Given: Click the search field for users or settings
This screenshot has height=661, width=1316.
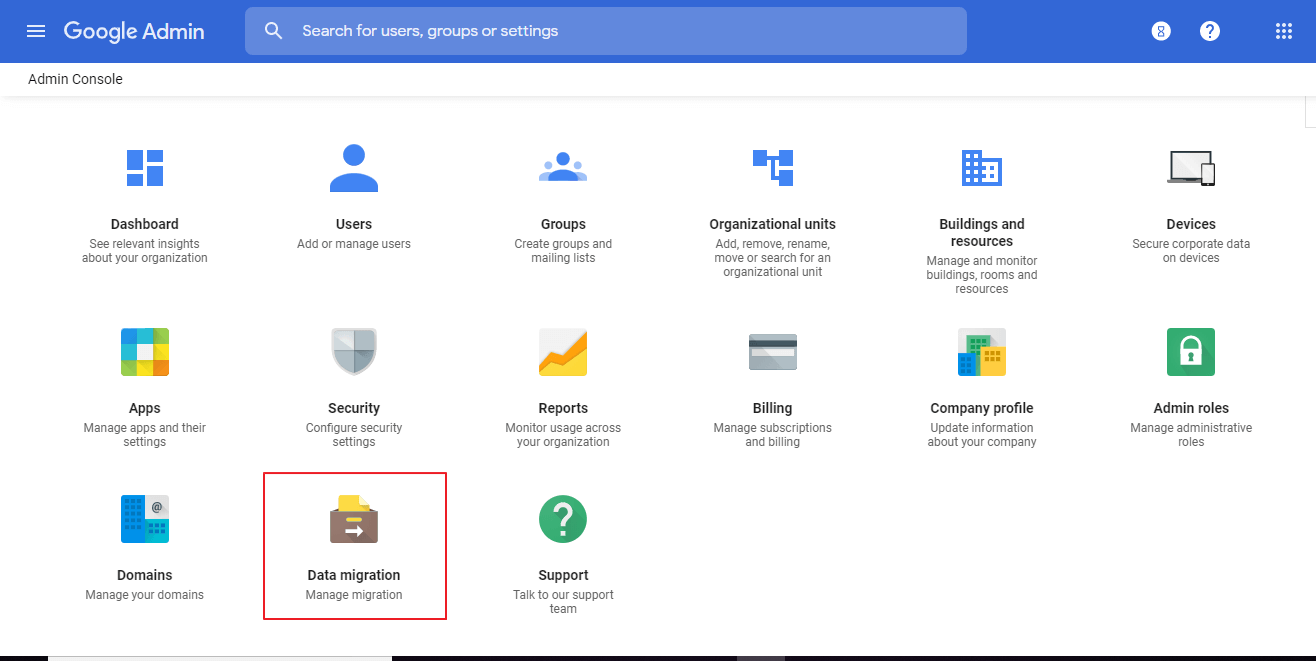Looking at the screenshot, I should pos(620,31).
